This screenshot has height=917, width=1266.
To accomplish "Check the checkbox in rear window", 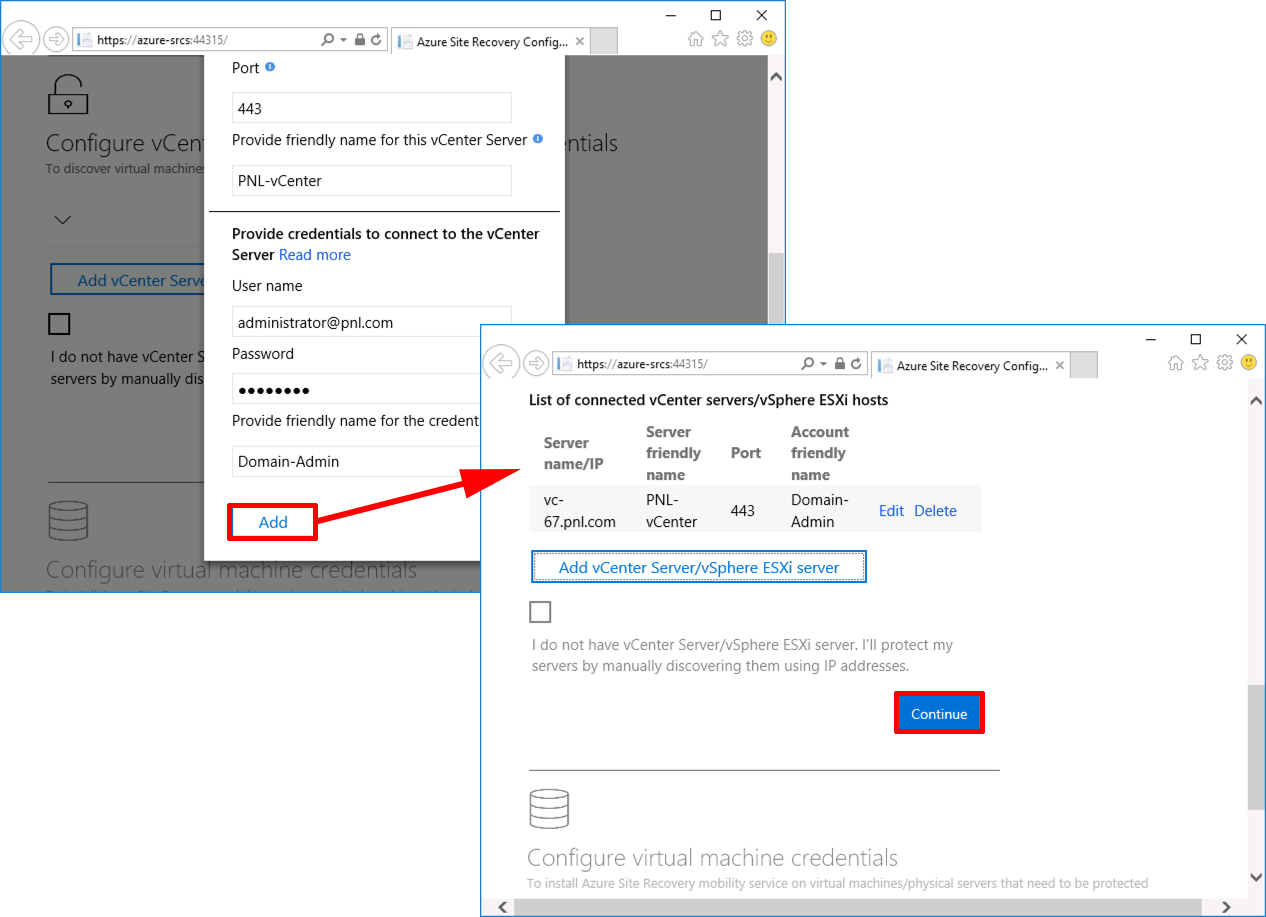I will (x=60, y=324).
